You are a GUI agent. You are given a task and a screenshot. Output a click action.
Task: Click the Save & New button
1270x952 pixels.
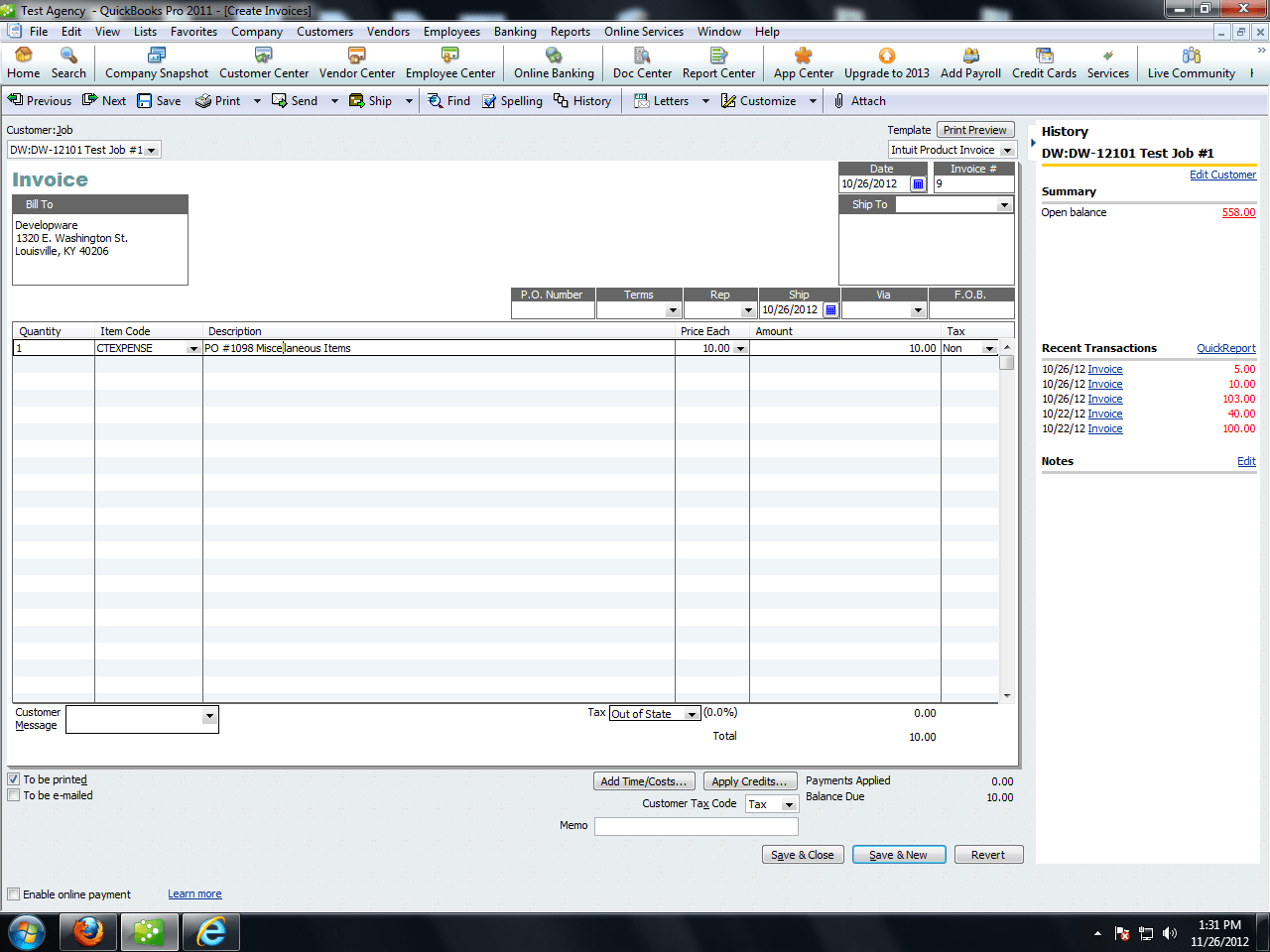point(899,854)
